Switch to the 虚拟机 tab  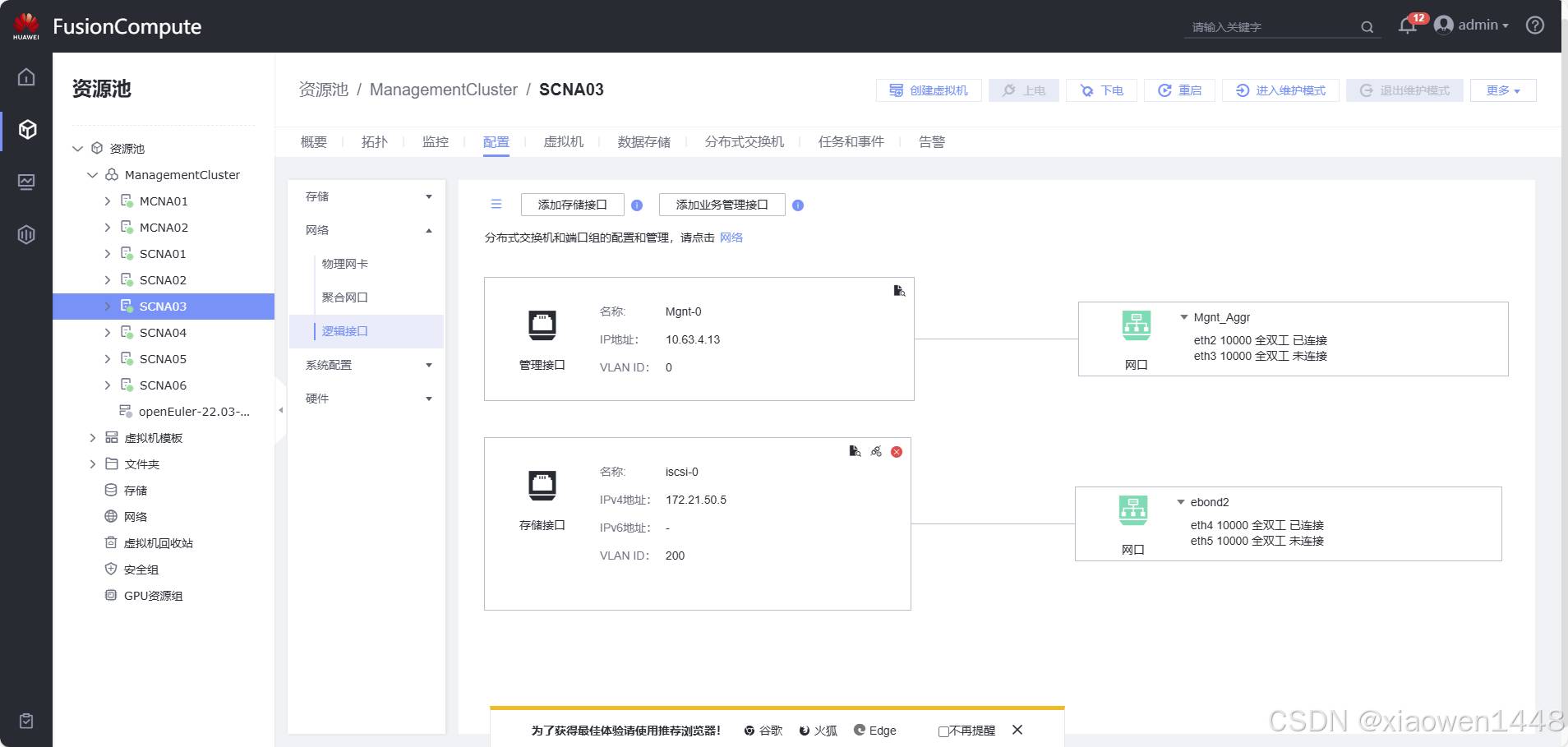click(563, 142)
